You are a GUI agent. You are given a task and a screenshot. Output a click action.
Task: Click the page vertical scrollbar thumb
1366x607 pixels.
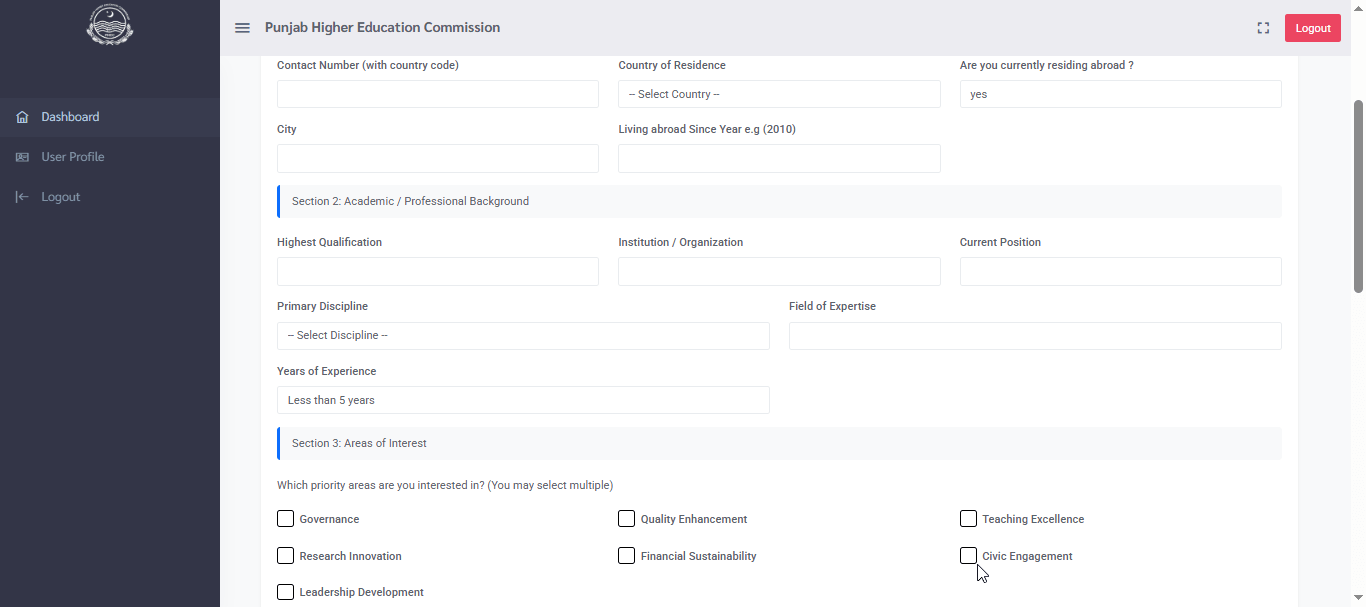pyautogui.click(x=1358, y=196)
